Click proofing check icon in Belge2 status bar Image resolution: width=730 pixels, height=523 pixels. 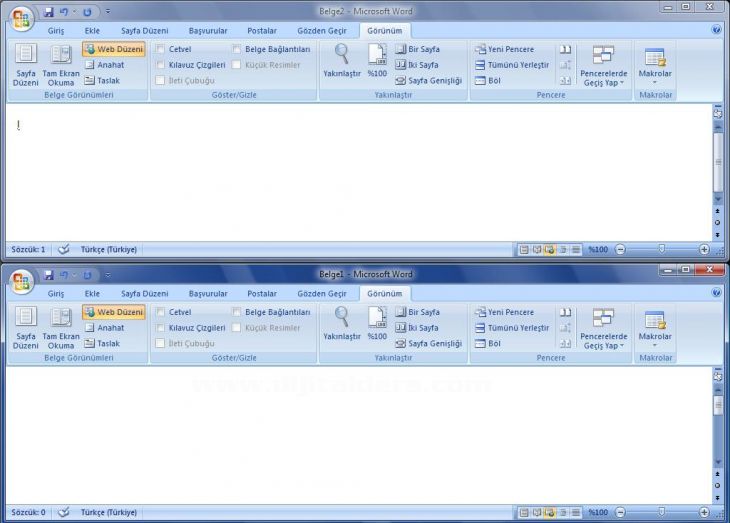[64, 249]
